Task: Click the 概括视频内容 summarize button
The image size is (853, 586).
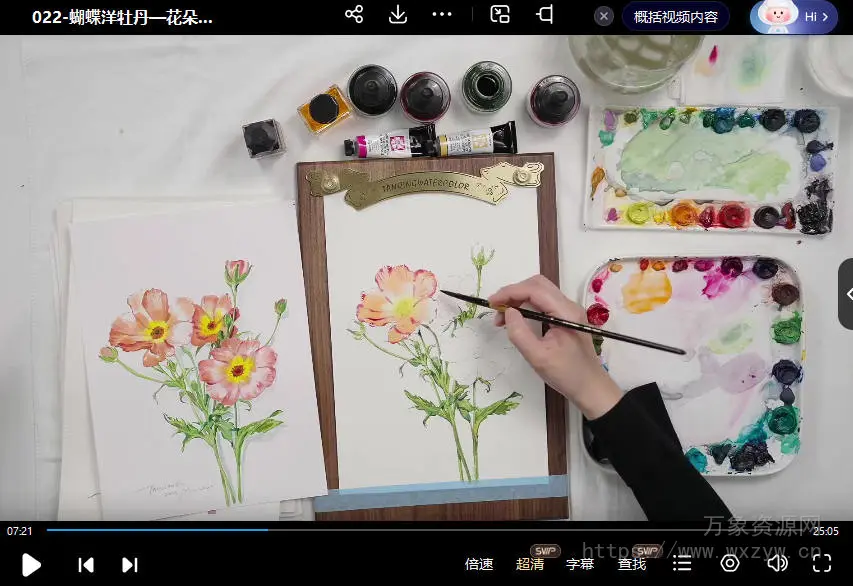Action: pos(676,17)
